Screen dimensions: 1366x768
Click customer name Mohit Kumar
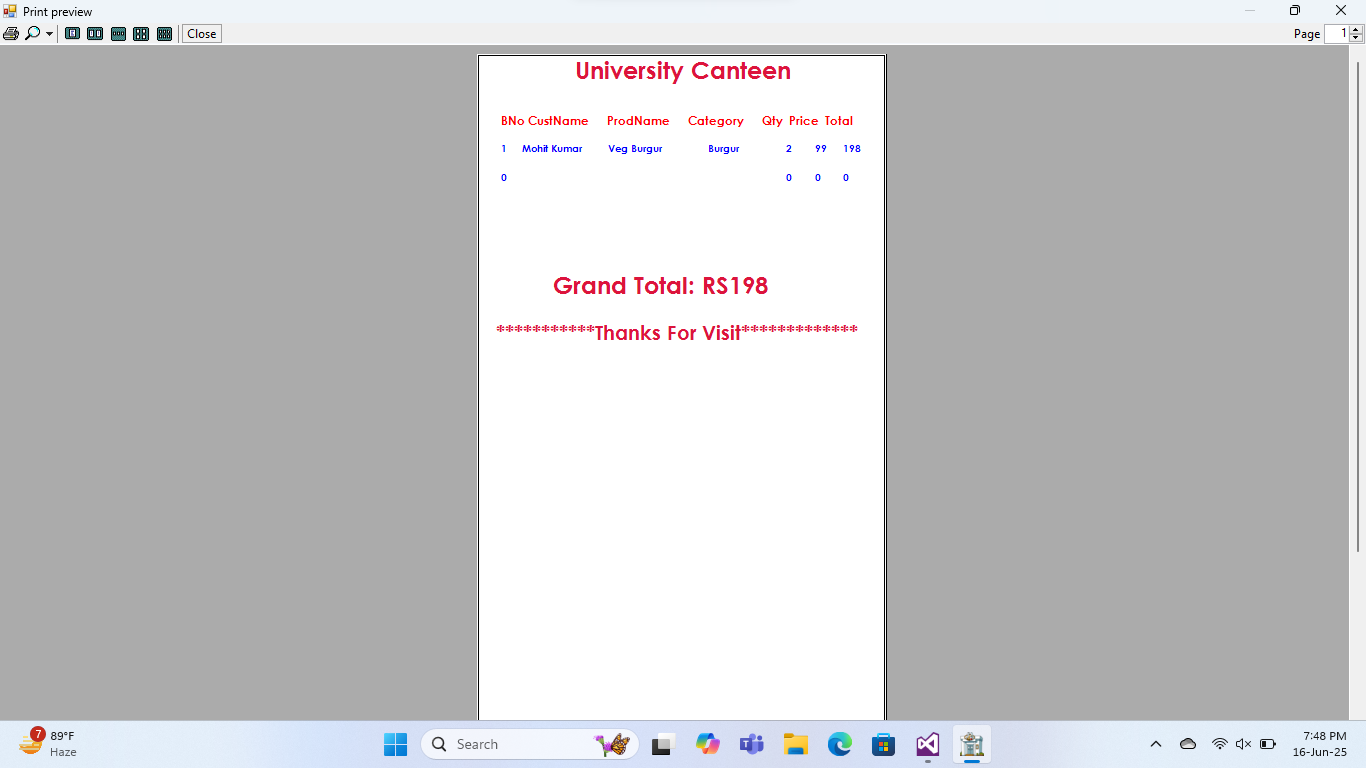pyautogui.click(x=552, y=149)
